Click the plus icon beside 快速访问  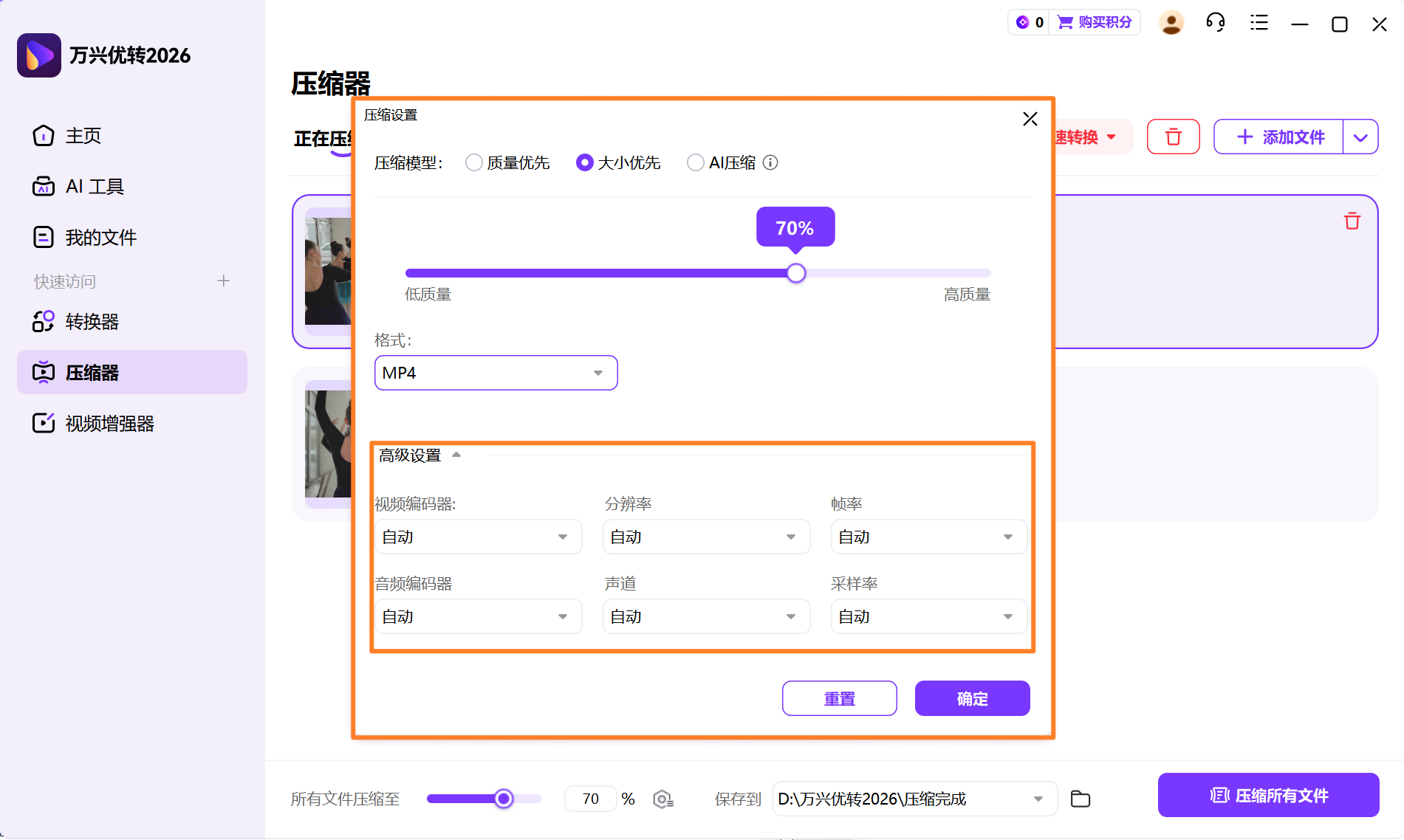(x=223, y=280)
